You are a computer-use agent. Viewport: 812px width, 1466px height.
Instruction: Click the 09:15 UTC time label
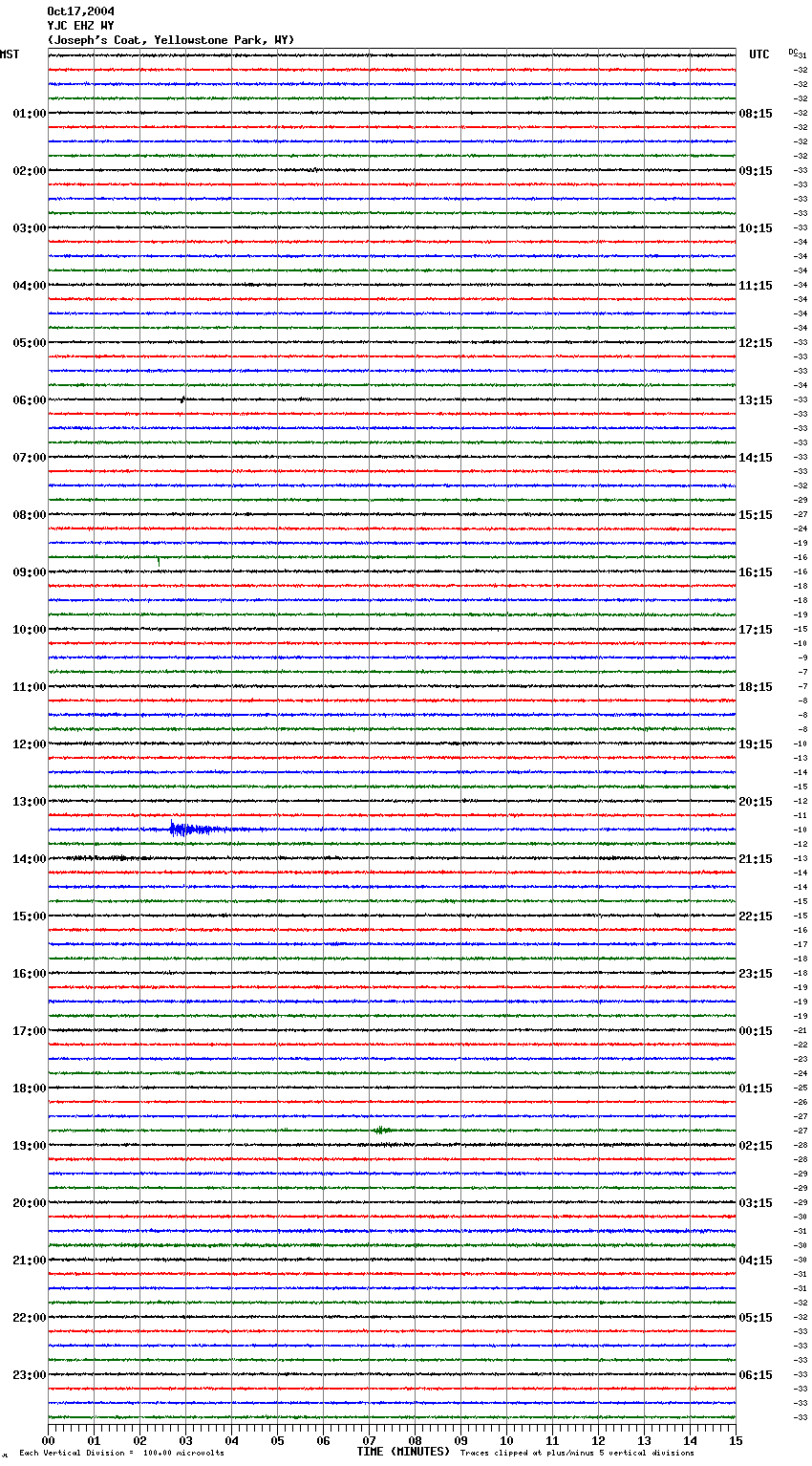click(756, 171)
